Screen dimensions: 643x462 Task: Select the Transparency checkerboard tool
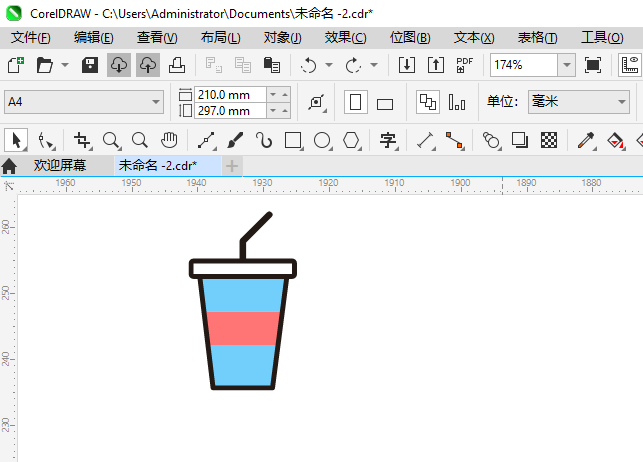[x=549, y=140]
